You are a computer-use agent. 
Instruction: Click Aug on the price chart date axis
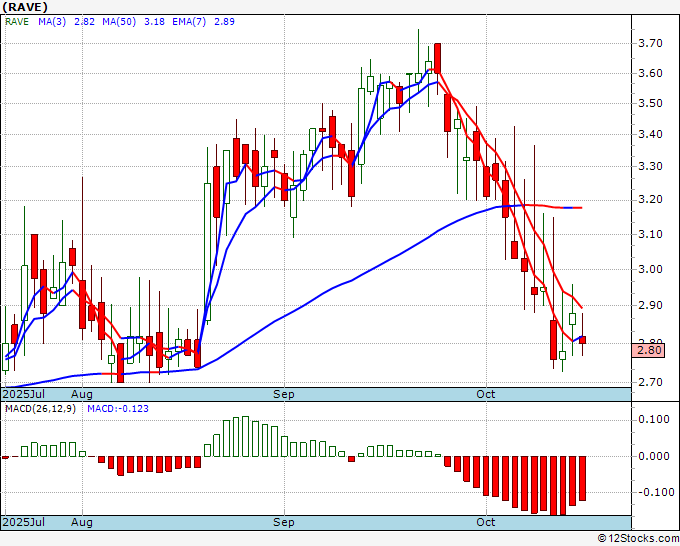82,394
